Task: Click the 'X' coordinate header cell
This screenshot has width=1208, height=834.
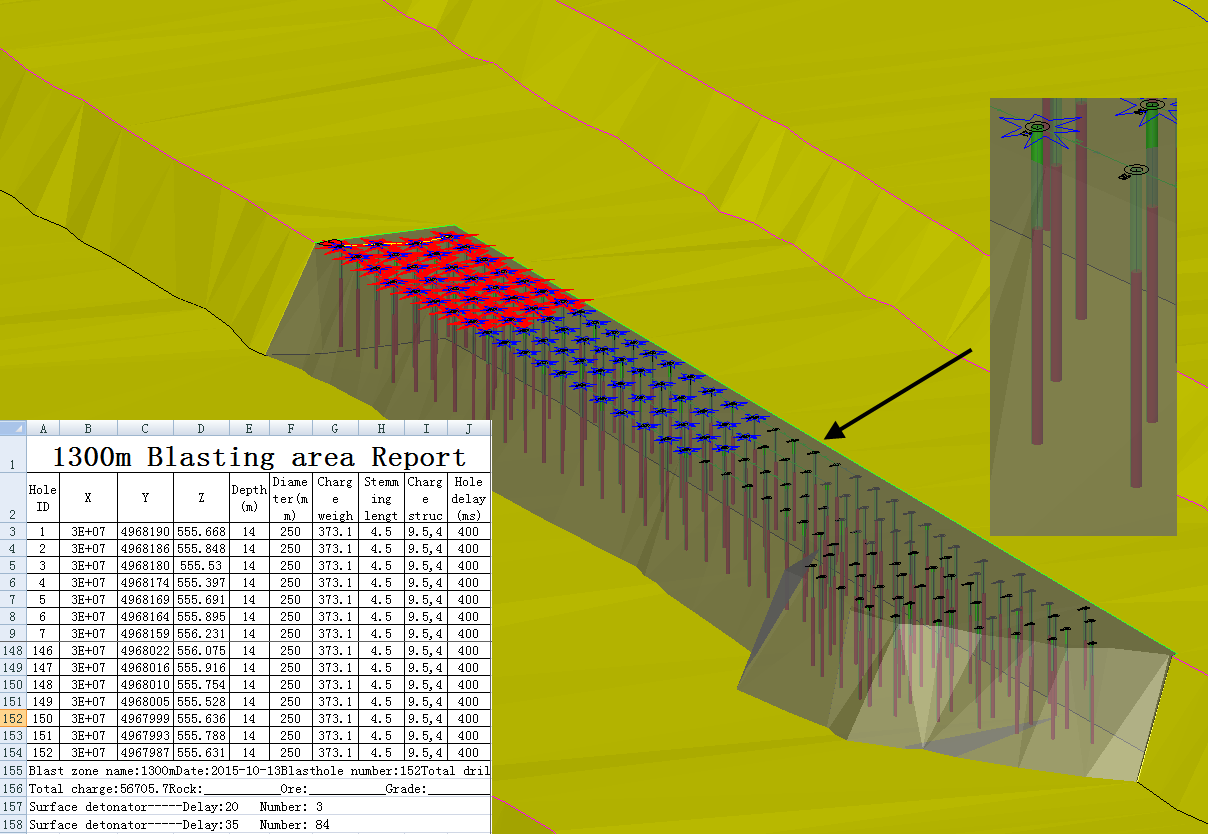Action: (x=88, y=498)
